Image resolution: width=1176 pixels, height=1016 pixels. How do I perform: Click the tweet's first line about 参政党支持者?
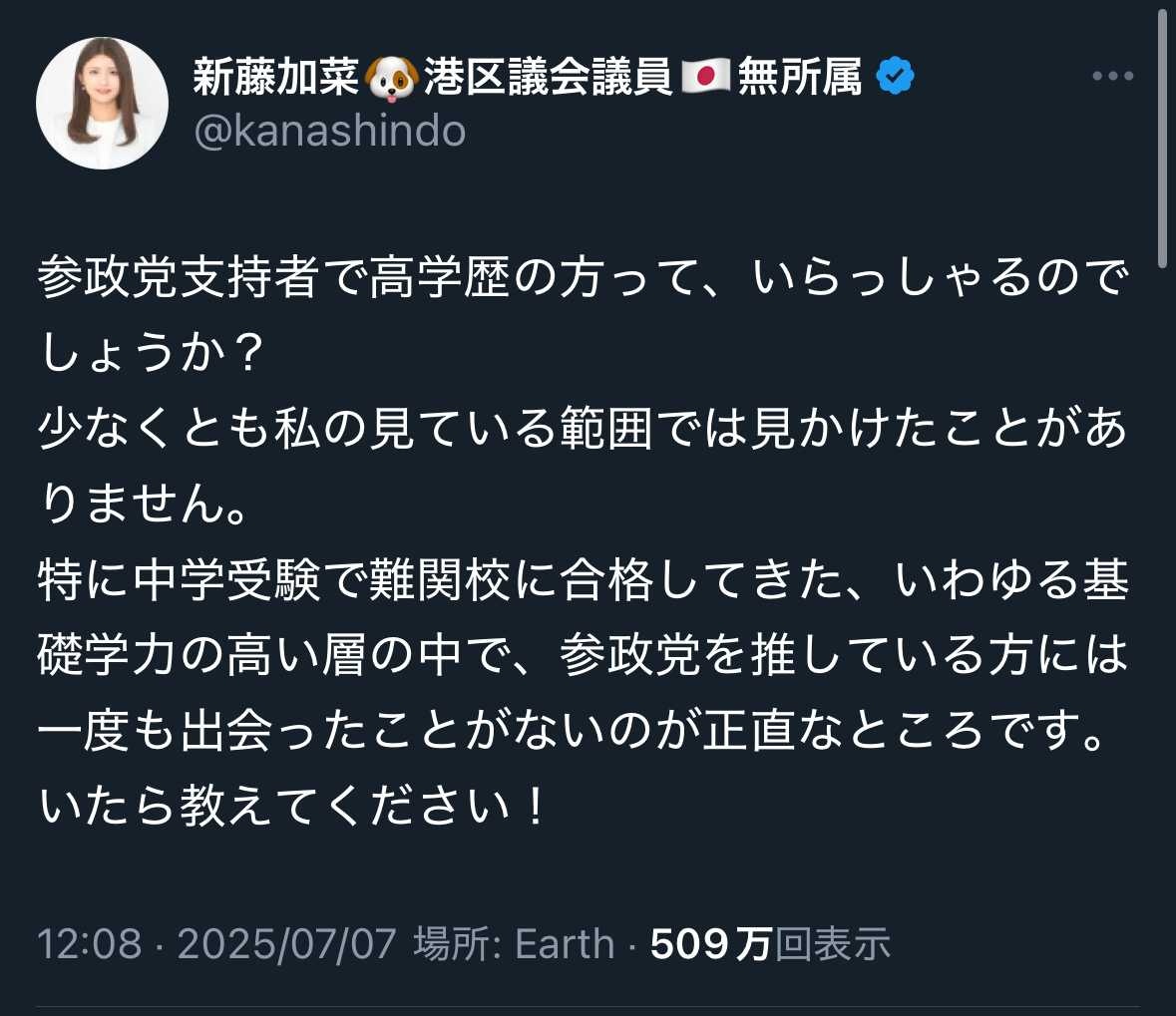coord(583,281)
